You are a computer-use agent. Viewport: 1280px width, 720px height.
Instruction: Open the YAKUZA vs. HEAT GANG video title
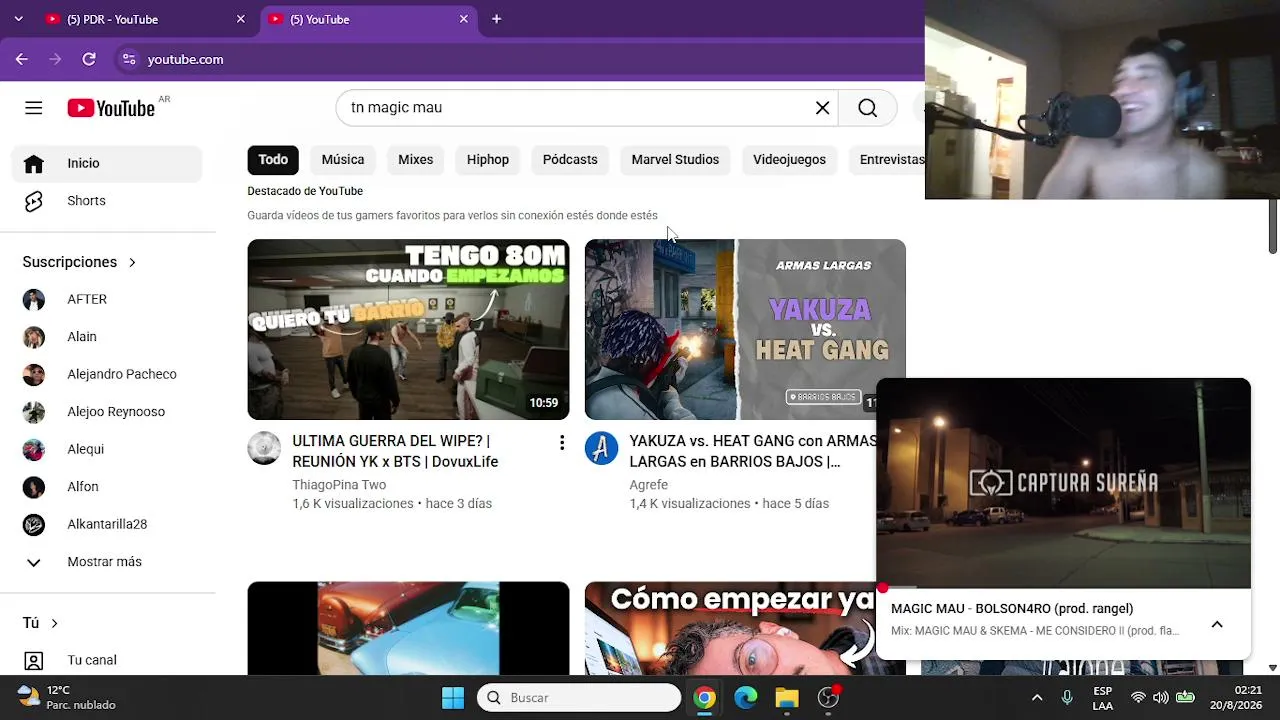753,451
